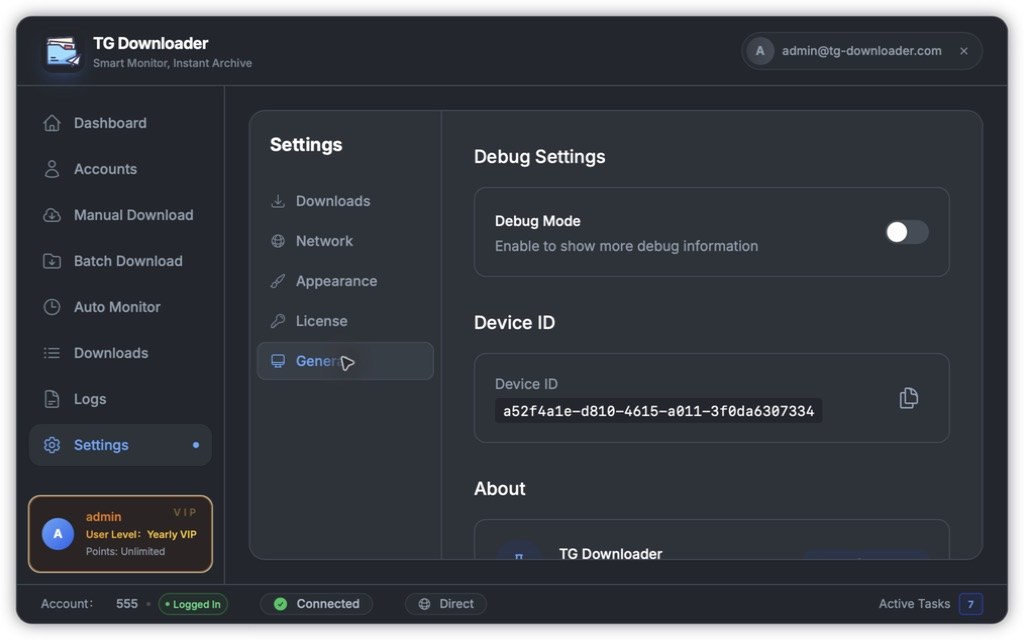The height and width of the screenshot is (640, 1024).
Task: Click the Device ID value a52f4a1e-d810-4615-a011-3f0da6307334
Action: (x=658, y=411)
